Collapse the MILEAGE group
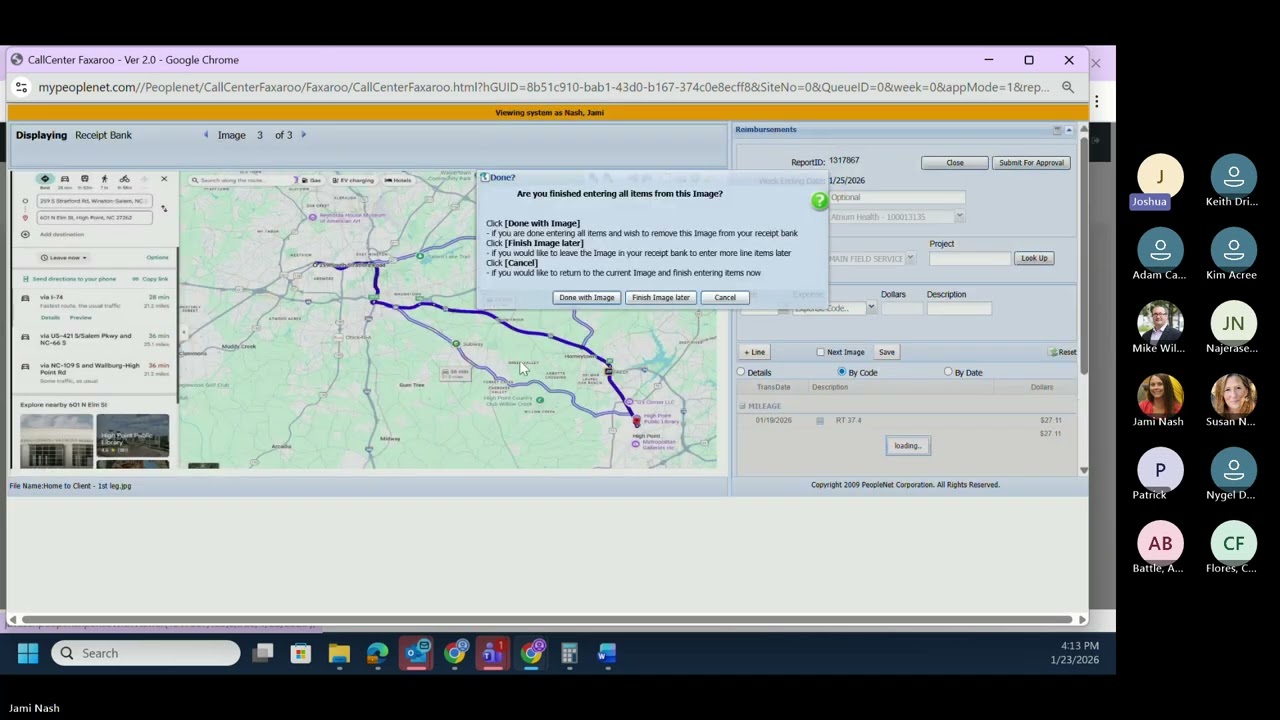 coord(742,406)
